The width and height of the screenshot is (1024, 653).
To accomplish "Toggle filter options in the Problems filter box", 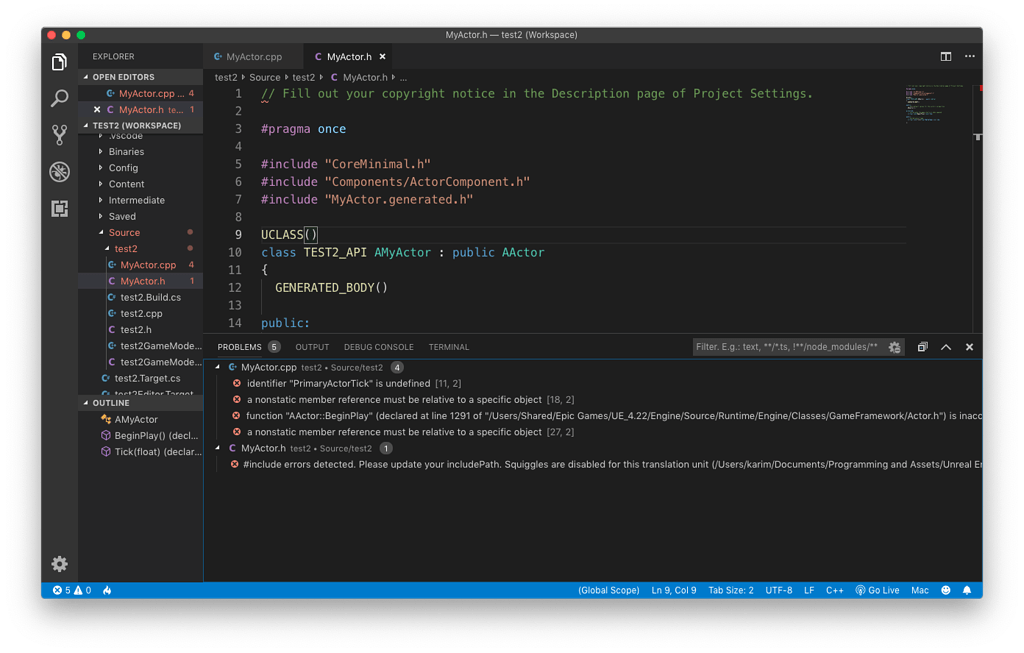I will [x=894, y=346].
